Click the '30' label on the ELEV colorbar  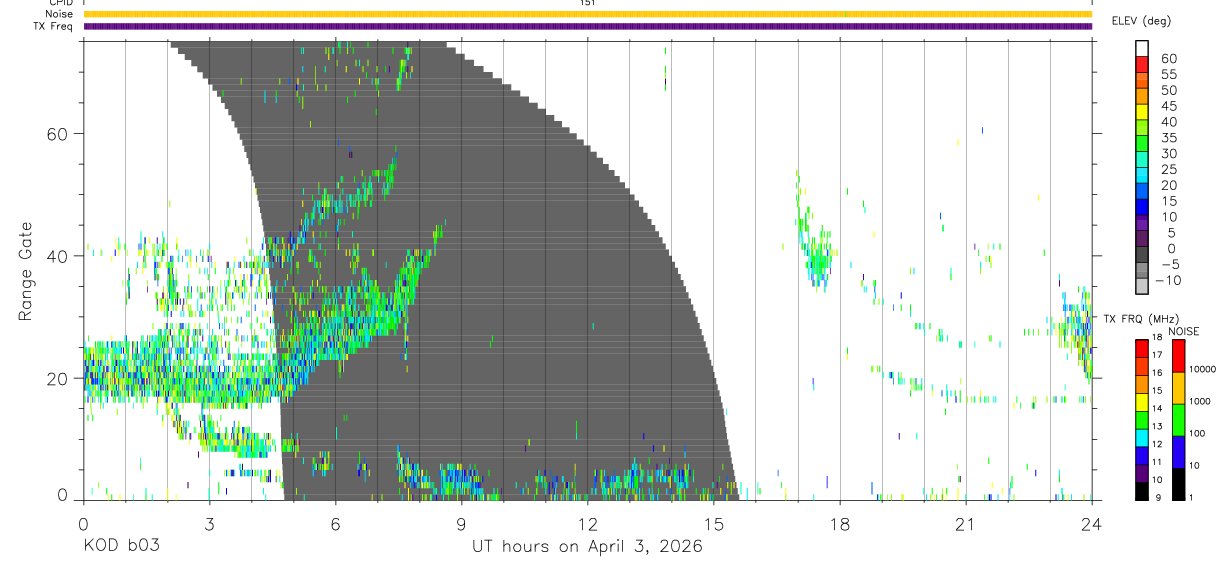[x=1167, y=153]
